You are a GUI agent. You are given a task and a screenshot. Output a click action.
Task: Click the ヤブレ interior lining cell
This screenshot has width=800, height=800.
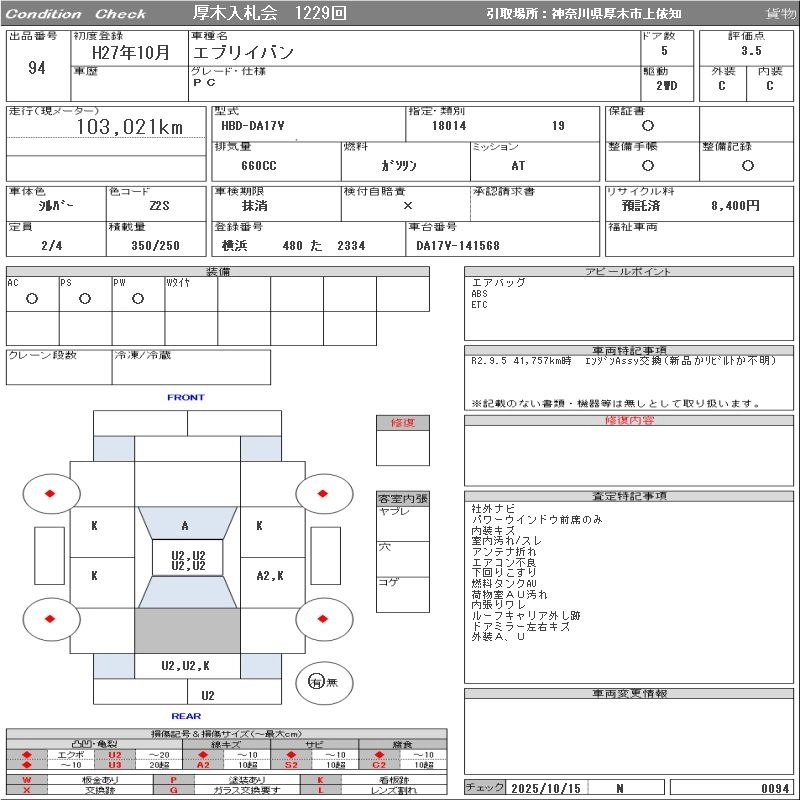coord(403,523)
